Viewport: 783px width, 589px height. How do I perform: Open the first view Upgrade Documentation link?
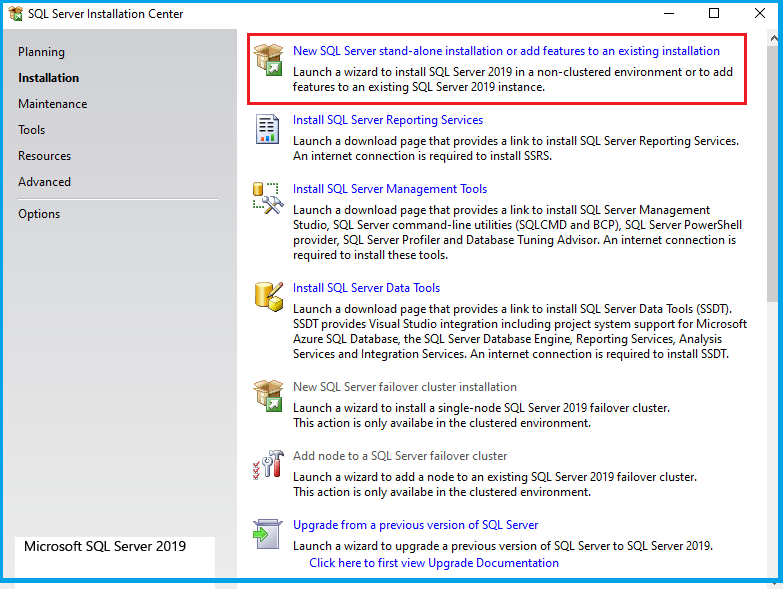434,563
